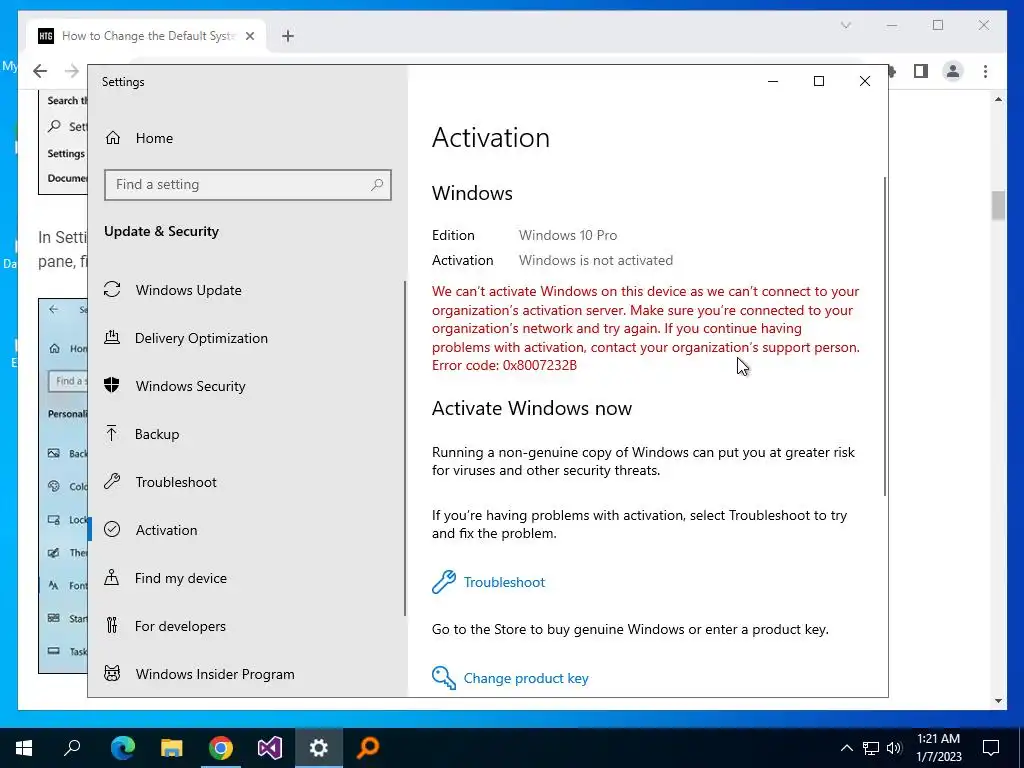The width and height of the screenshot is (1024, 768).
Task: Click the Settings sidebar scrollbar
Action: coord(405,448)
